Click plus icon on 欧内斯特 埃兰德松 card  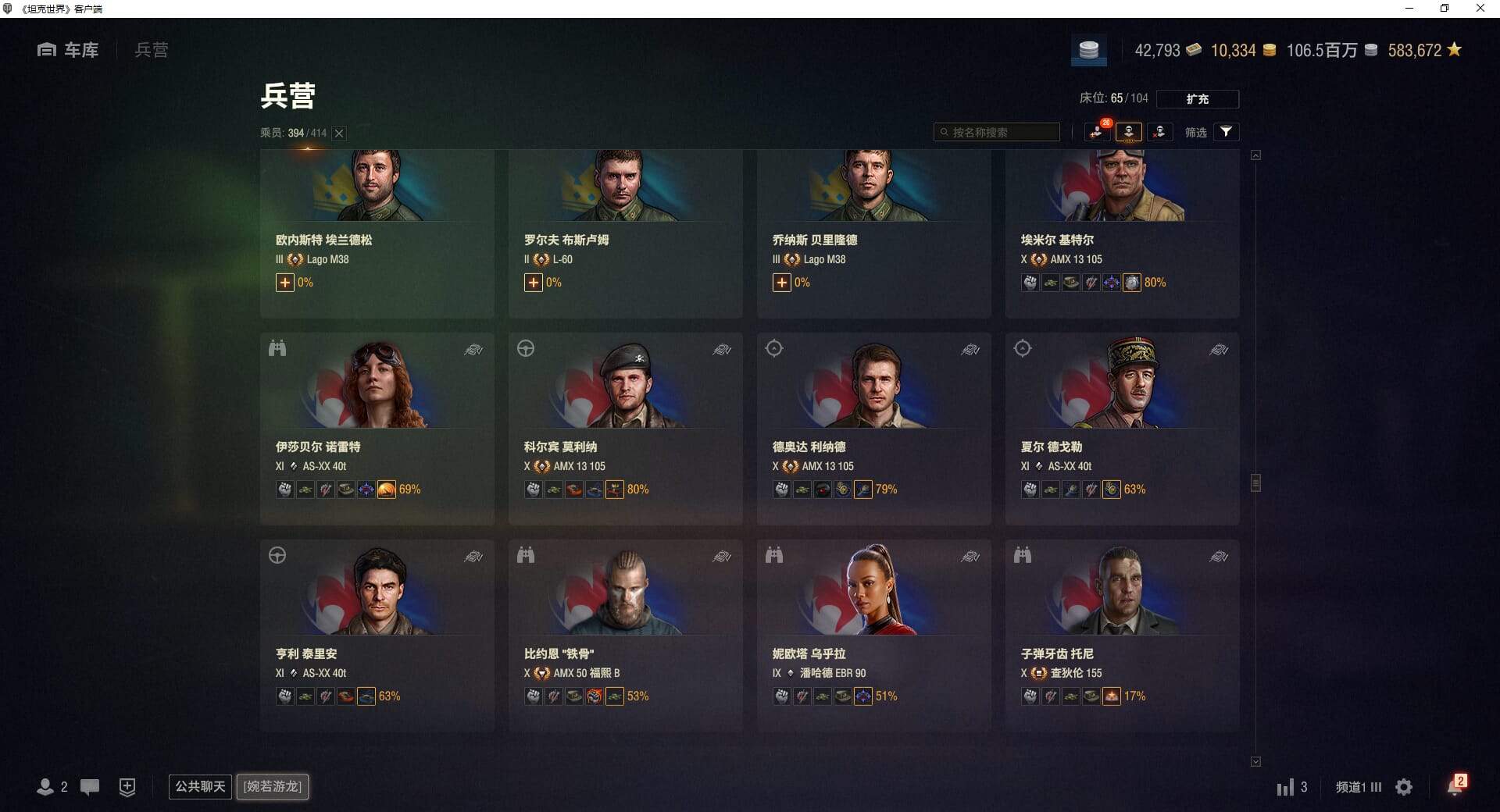point(284,283)
